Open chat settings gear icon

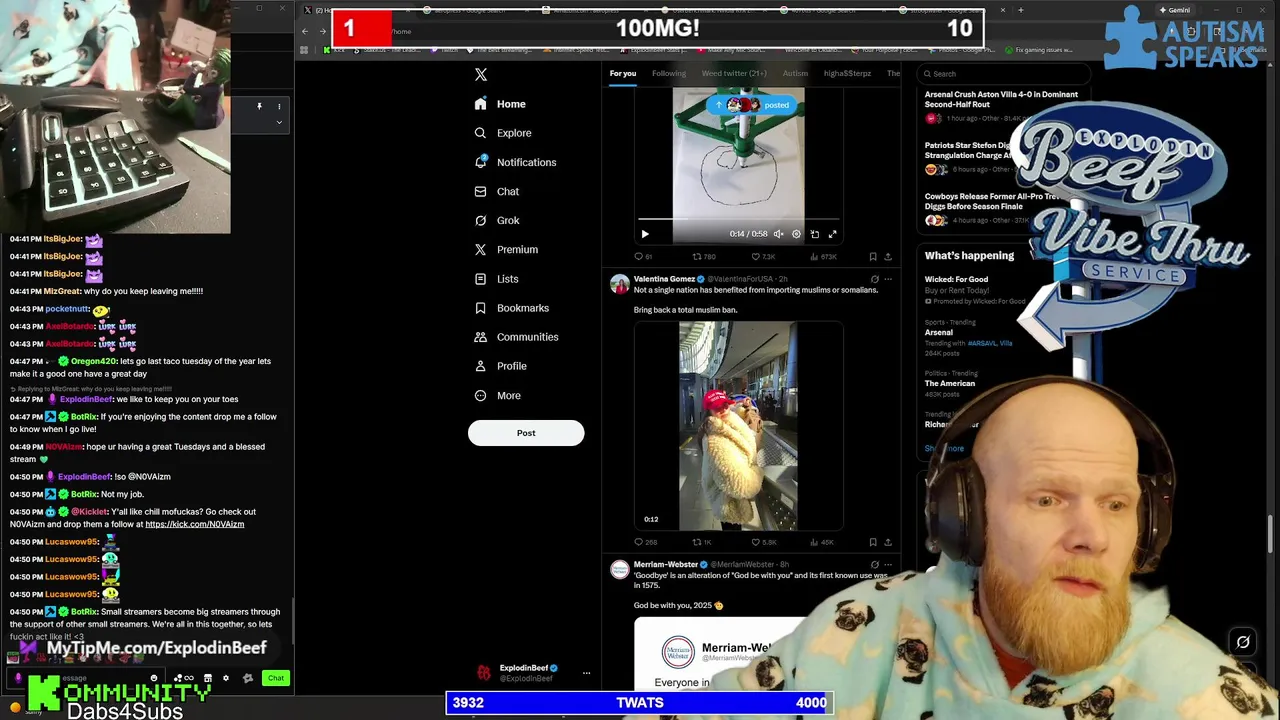tap(226, 678)
